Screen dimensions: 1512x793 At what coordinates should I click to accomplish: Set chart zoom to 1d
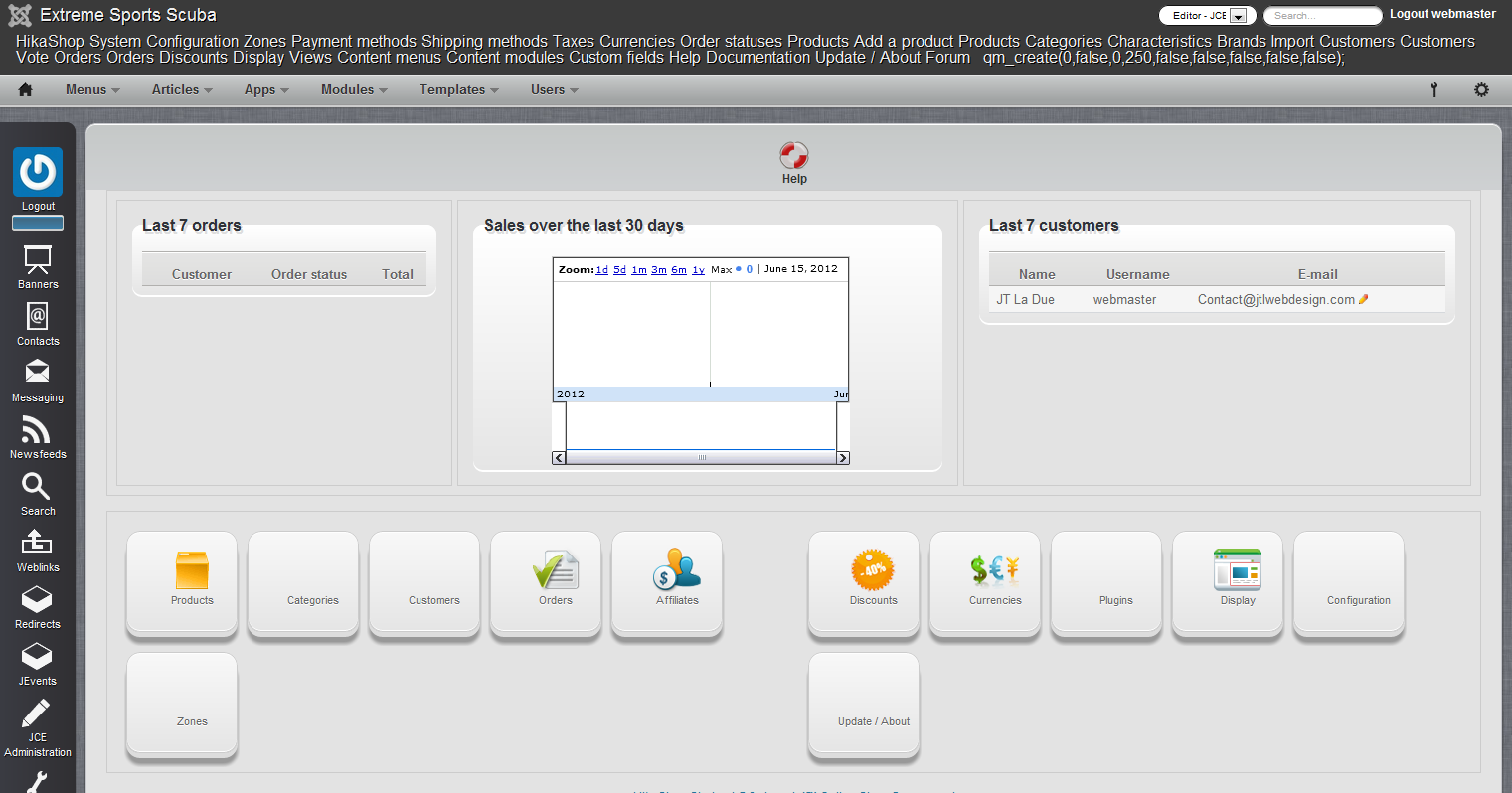point(602,270)
